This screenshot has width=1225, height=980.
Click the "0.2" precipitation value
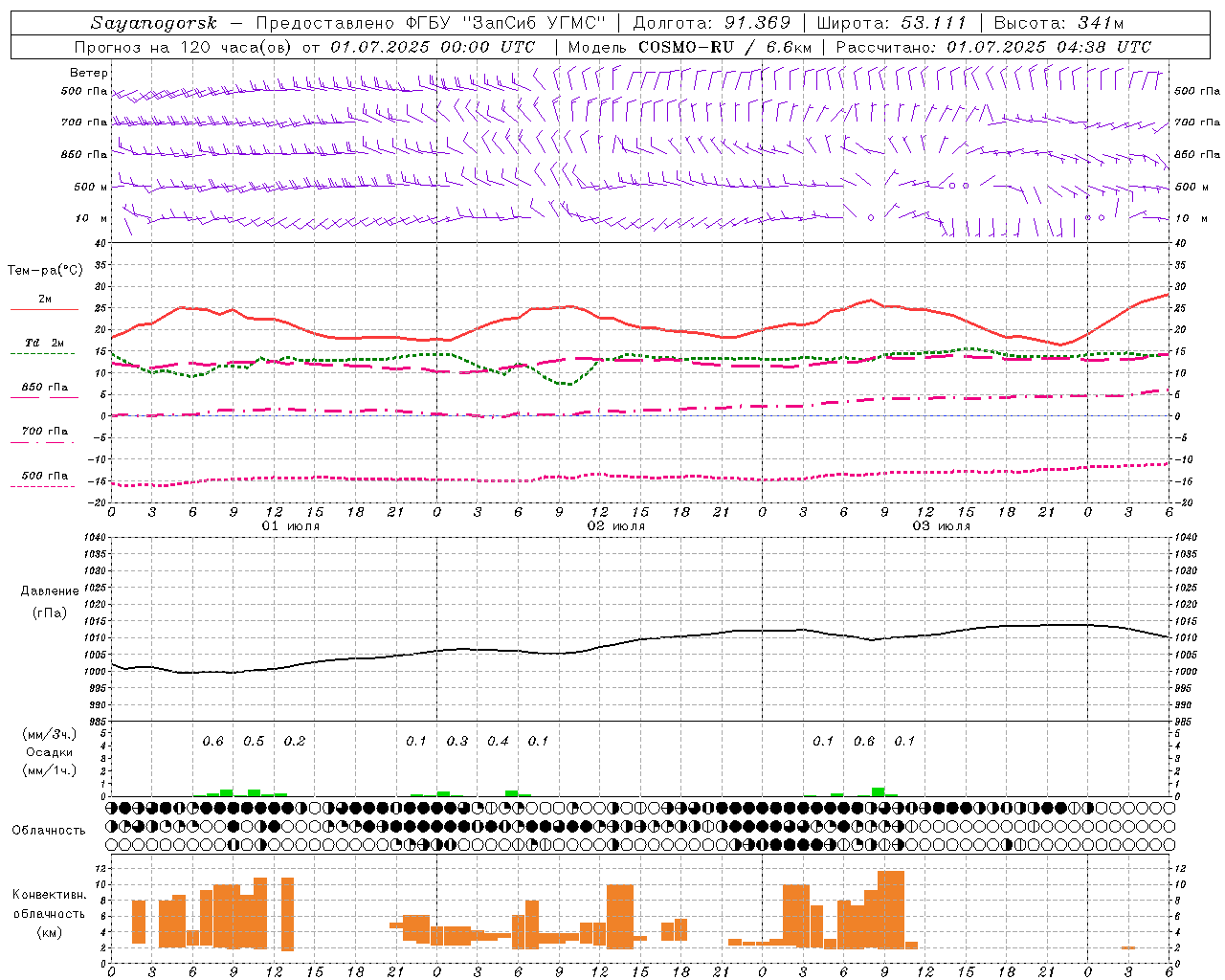pyautogui.click(x=295, y=742)
